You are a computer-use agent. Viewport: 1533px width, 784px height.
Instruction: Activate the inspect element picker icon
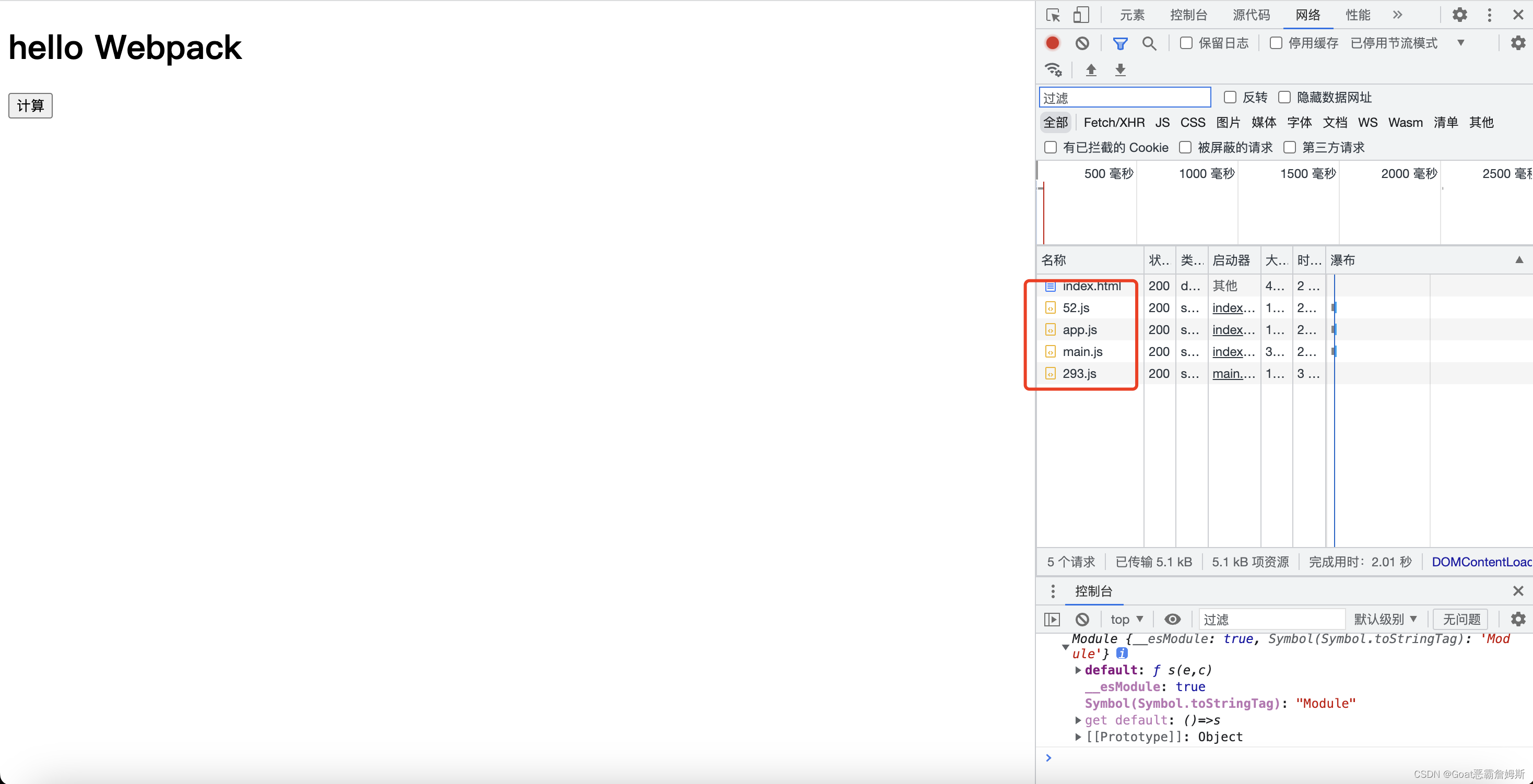tap(1053, 15)
